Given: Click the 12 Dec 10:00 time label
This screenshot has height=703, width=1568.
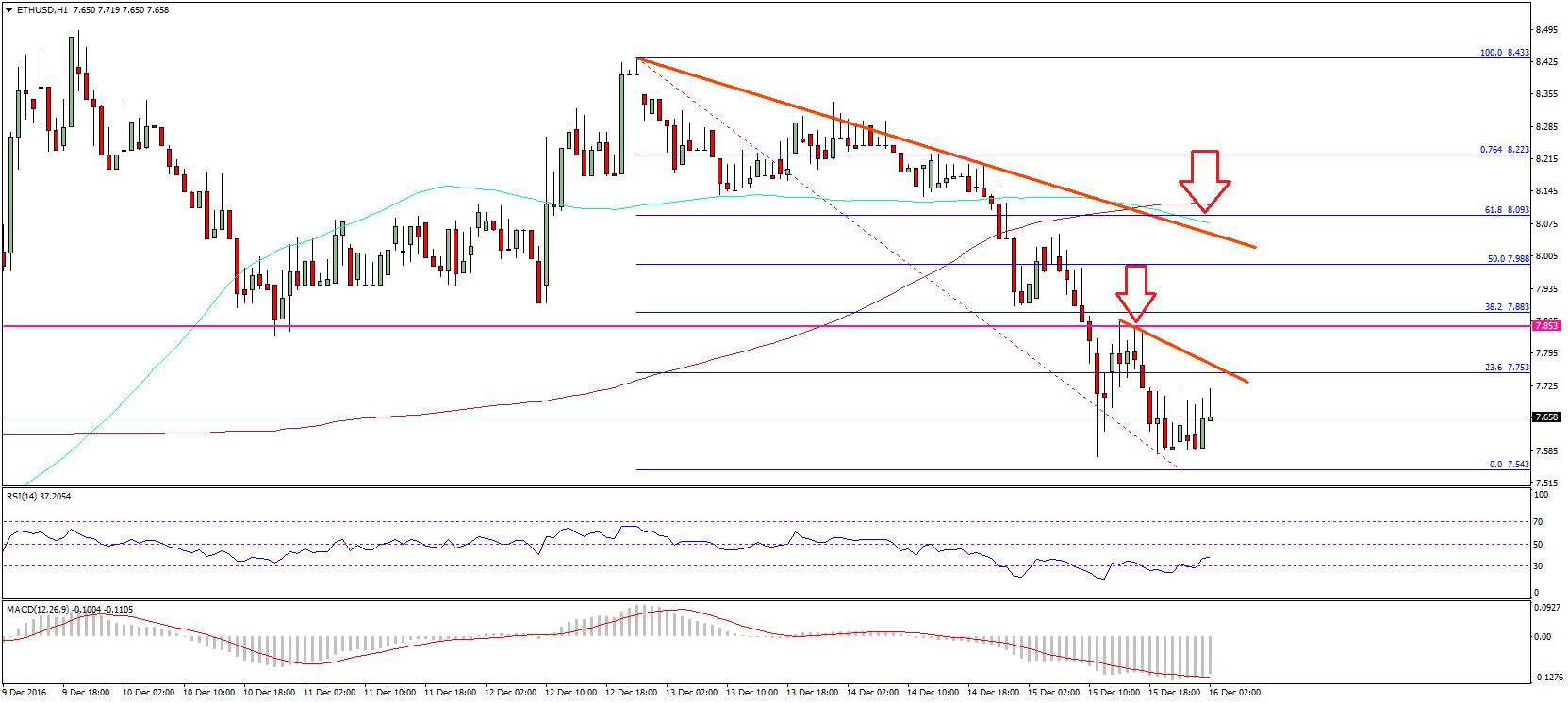Looking at the screenshot, I should (x=571, y=693).
